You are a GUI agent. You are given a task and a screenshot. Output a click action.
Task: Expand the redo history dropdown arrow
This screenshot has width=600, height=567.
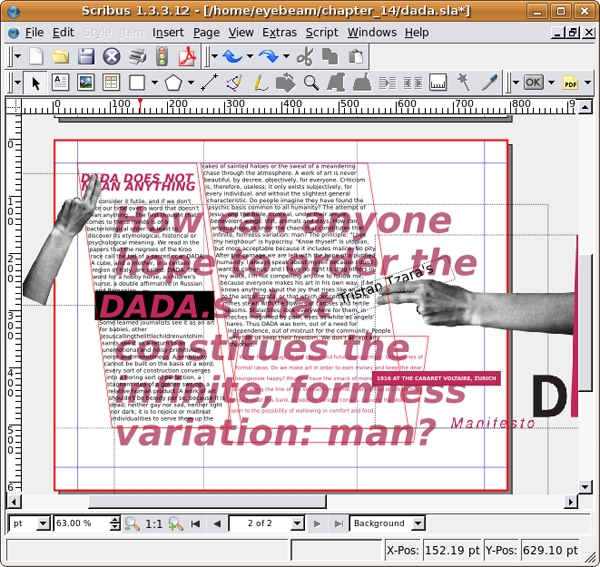tap(286, 57)
